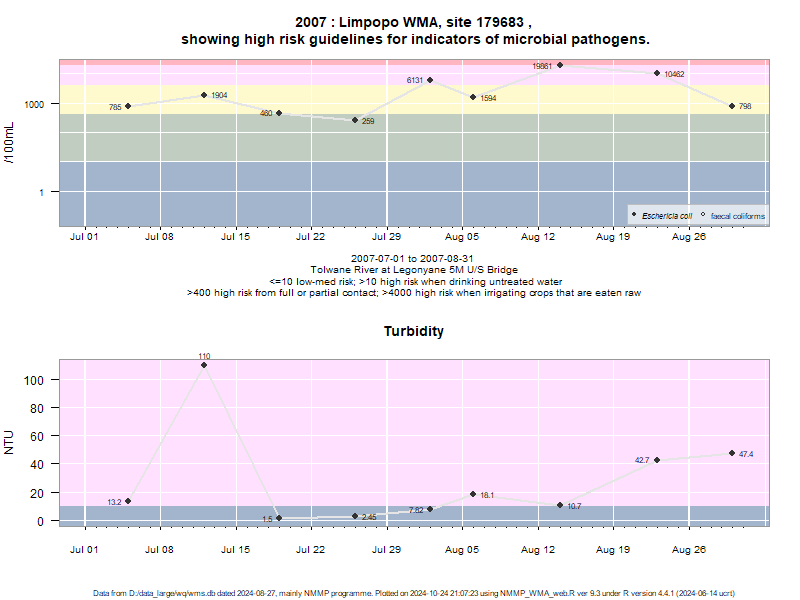Select the turbidity point labeled 47.4
This screenshot has width=800, height=600.
point(732,453)
